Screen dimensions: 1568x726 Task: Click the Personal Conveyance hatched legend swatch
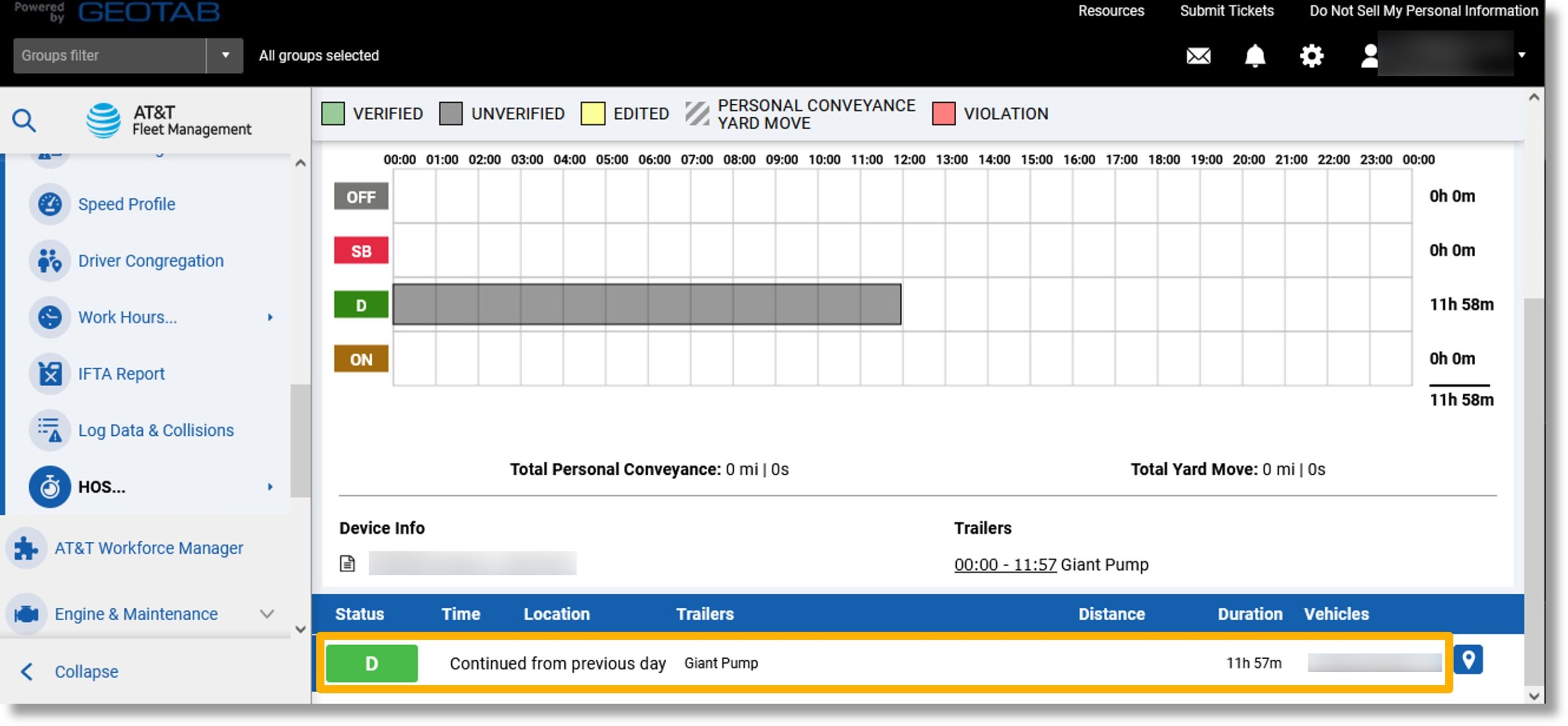click(697, 114)
